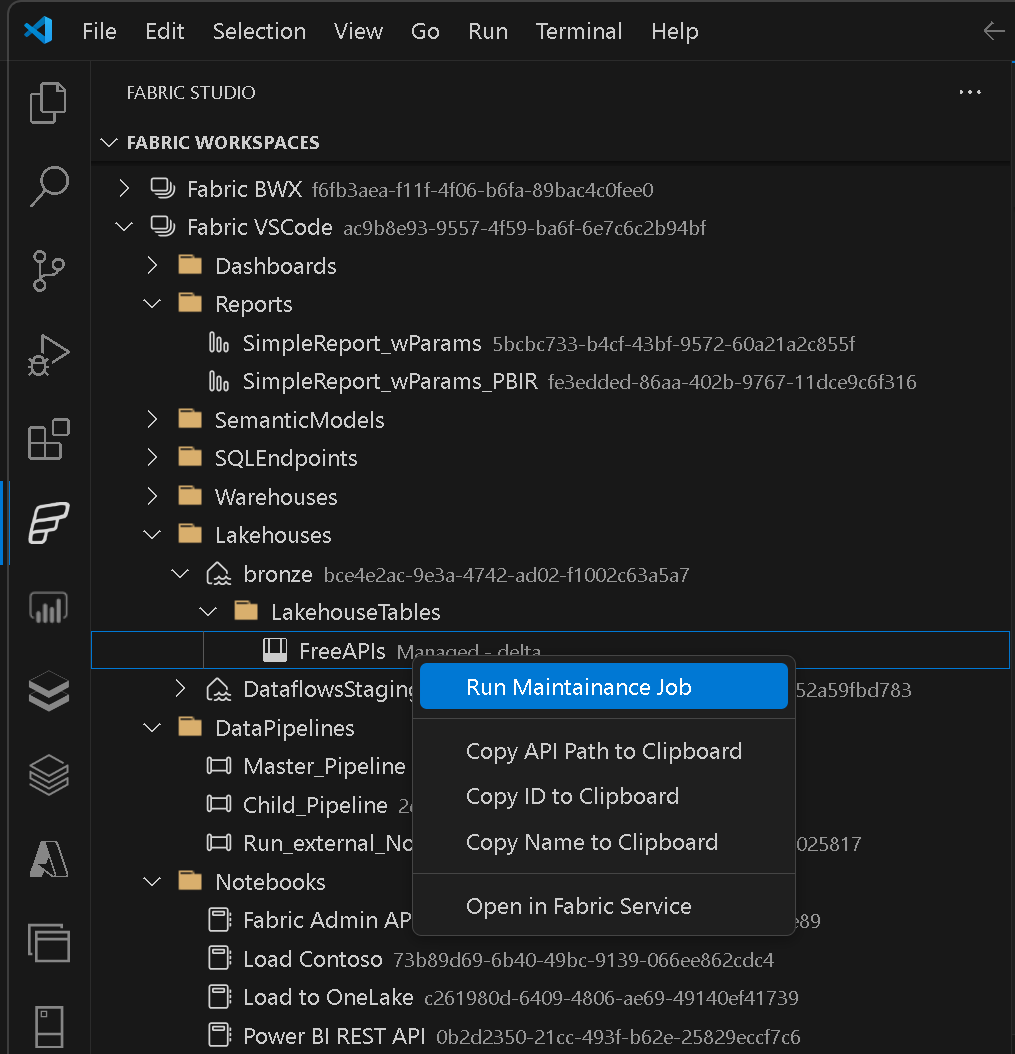Click the back navigation arrow in title bar
Image resolution: width=1015 pixels, height=1054 pixels.
(x=993, y=30)
